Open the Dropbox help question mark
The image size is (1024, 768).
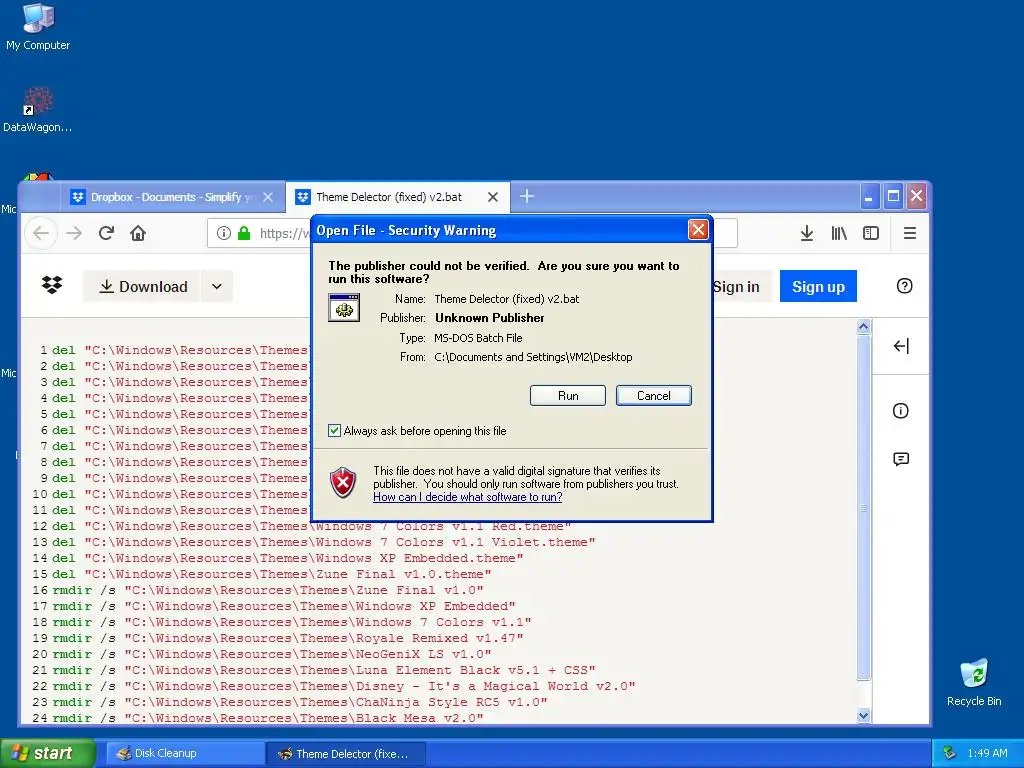[x=904, y=286]
